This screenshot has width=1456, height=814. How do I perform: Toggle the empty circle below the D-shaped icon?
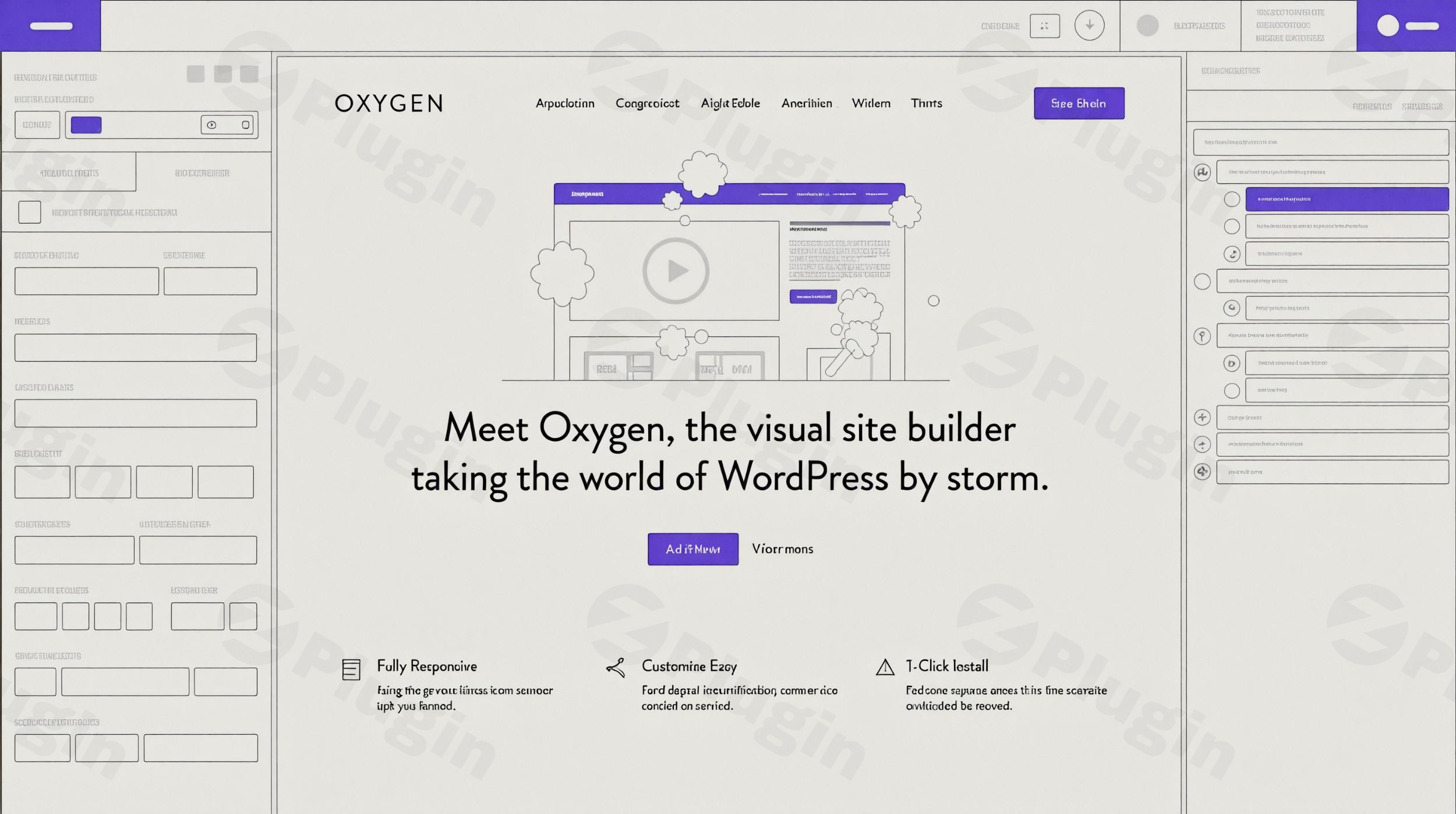click(x=1231, y=391)
